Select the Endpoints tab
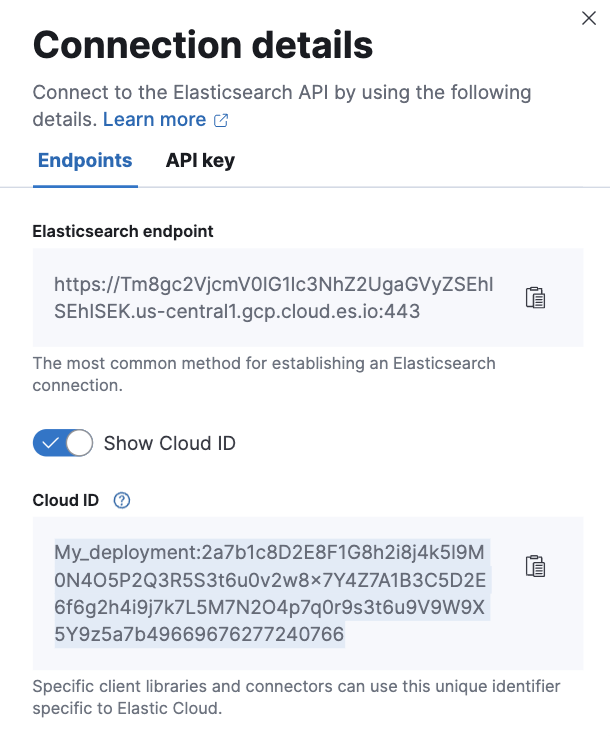Image resolution: width=610 pixels, height=736 pixels. tap(85, 161)
